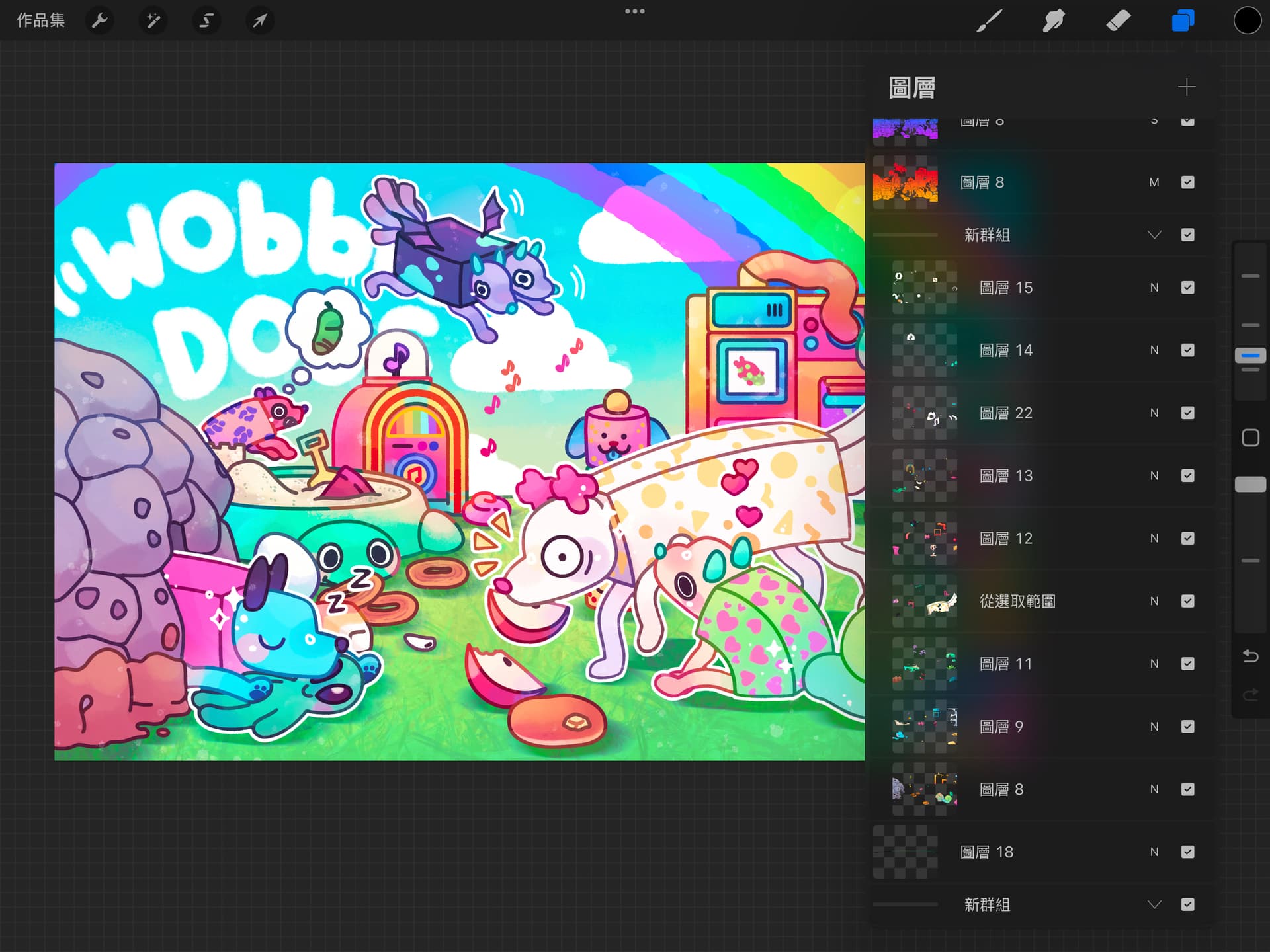Open blend mode M of 圖層 8

click(x=1154, y=182)
